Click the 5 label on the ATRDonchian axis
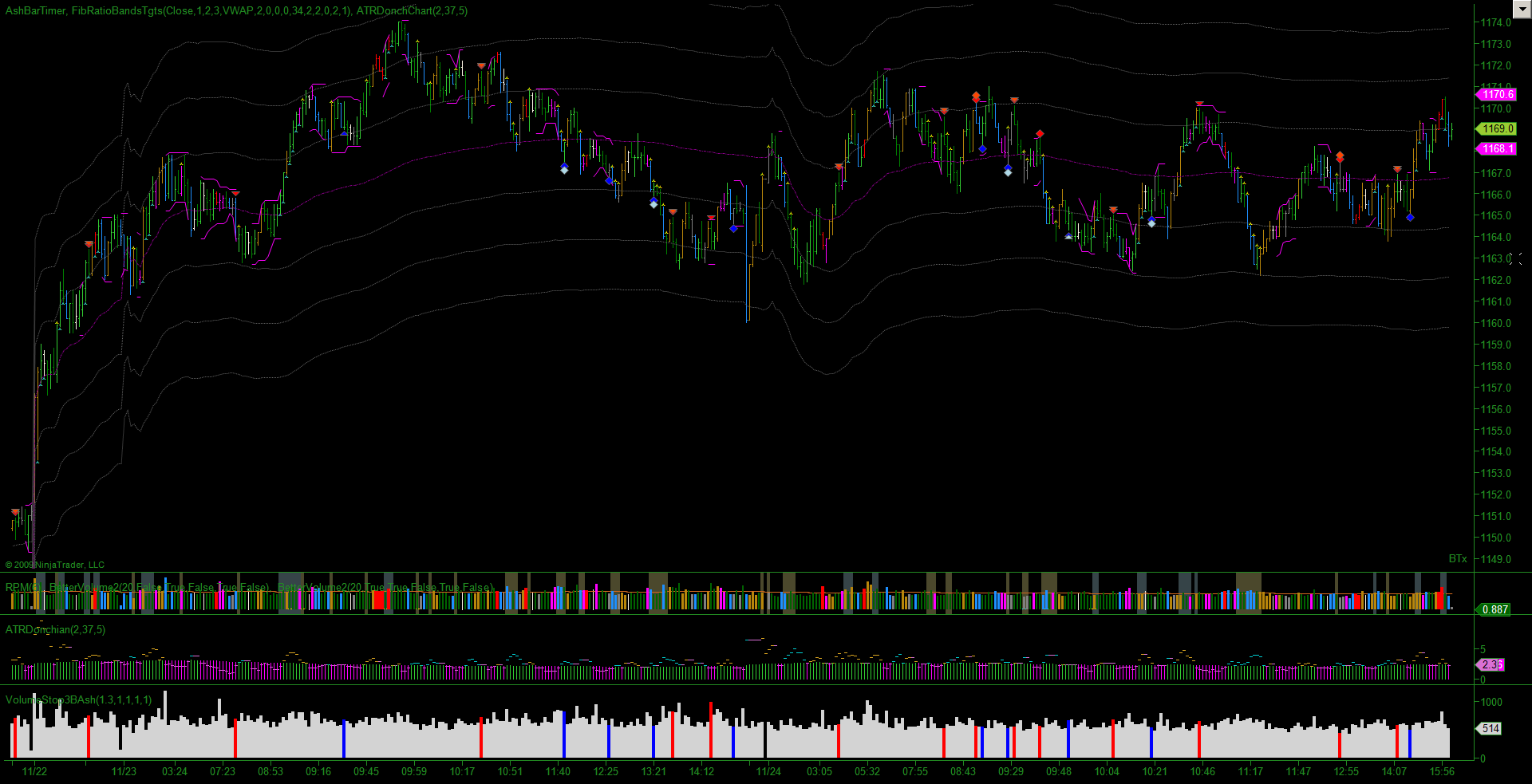This screenshot has height=784, width=1532. click(x=1483, y=649)
